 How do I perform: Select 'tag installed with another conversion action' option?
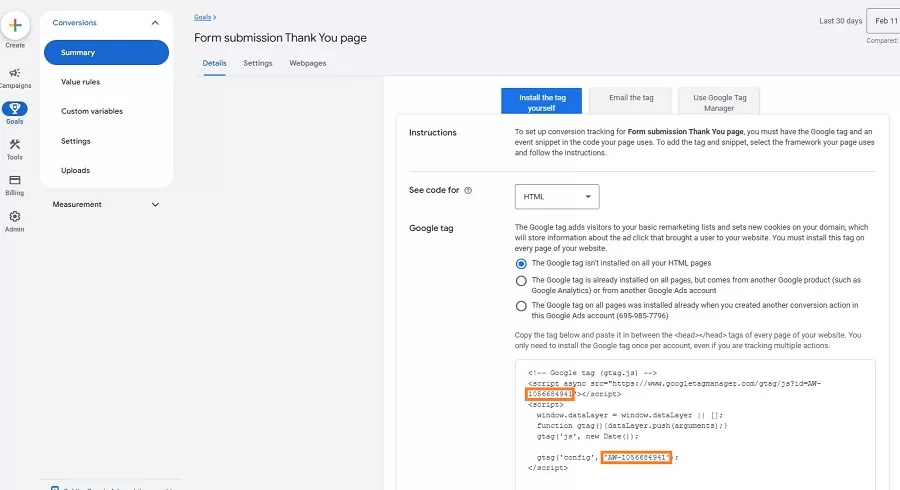(x=521, y=306)
